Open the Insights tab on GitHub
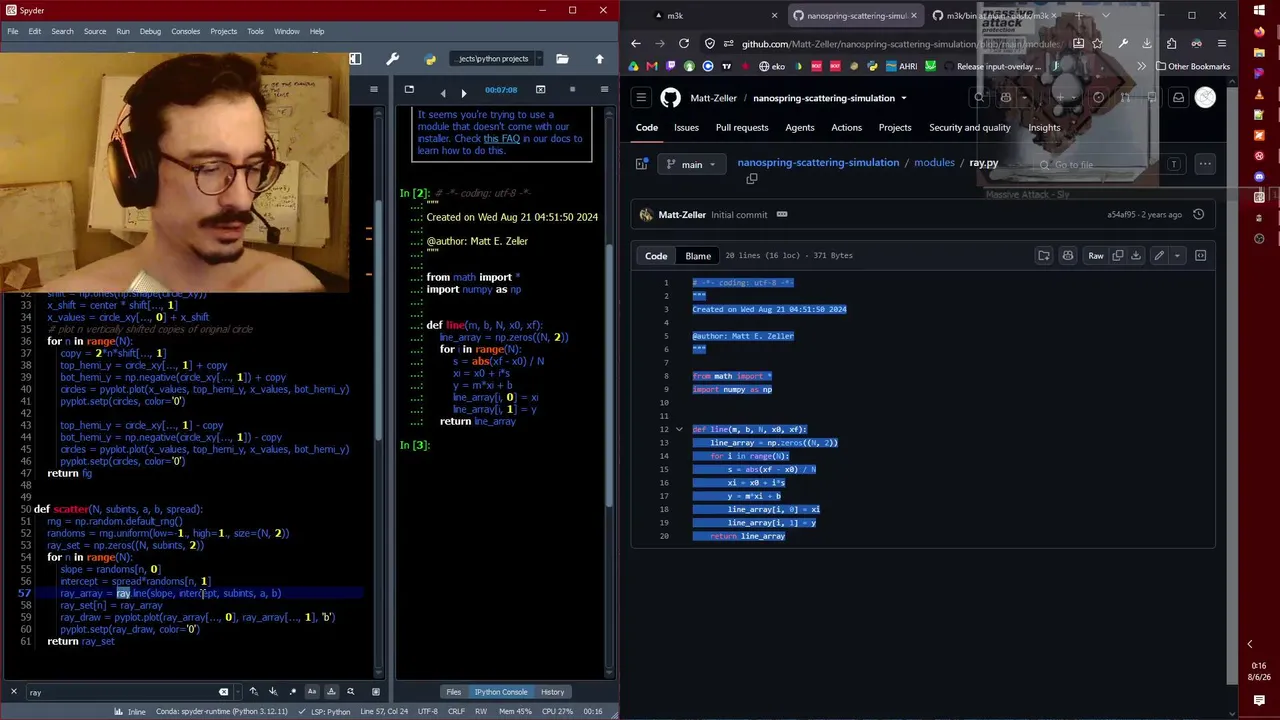 [1044, 128]
